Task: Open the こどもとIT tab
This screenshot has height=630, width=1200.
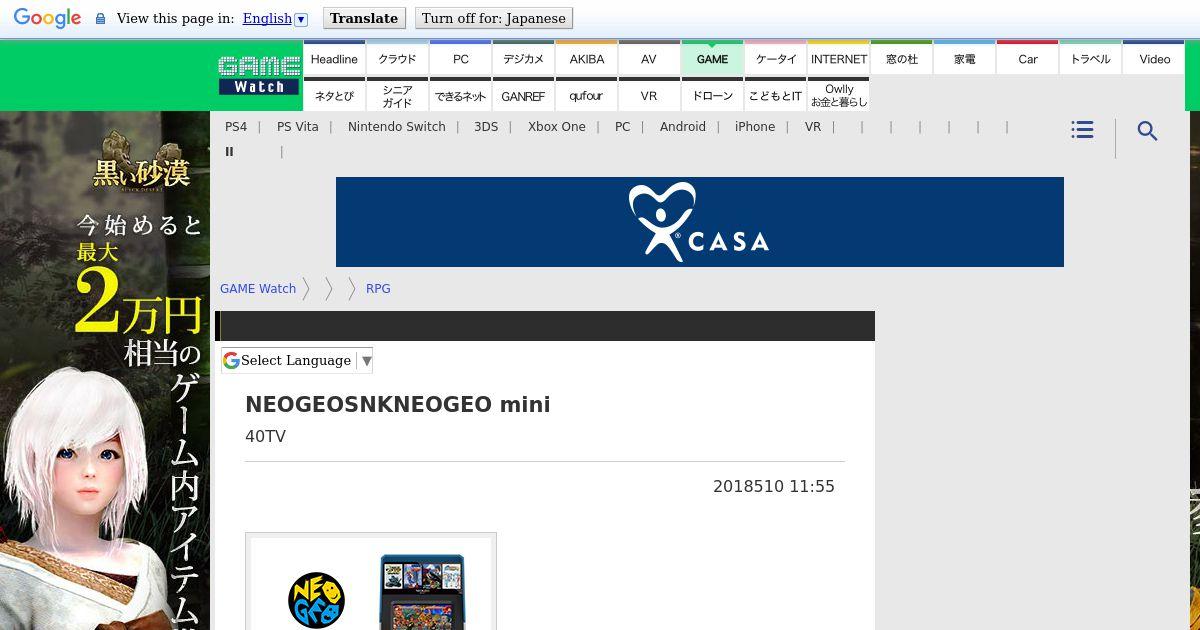Action: tap(775, 96)
